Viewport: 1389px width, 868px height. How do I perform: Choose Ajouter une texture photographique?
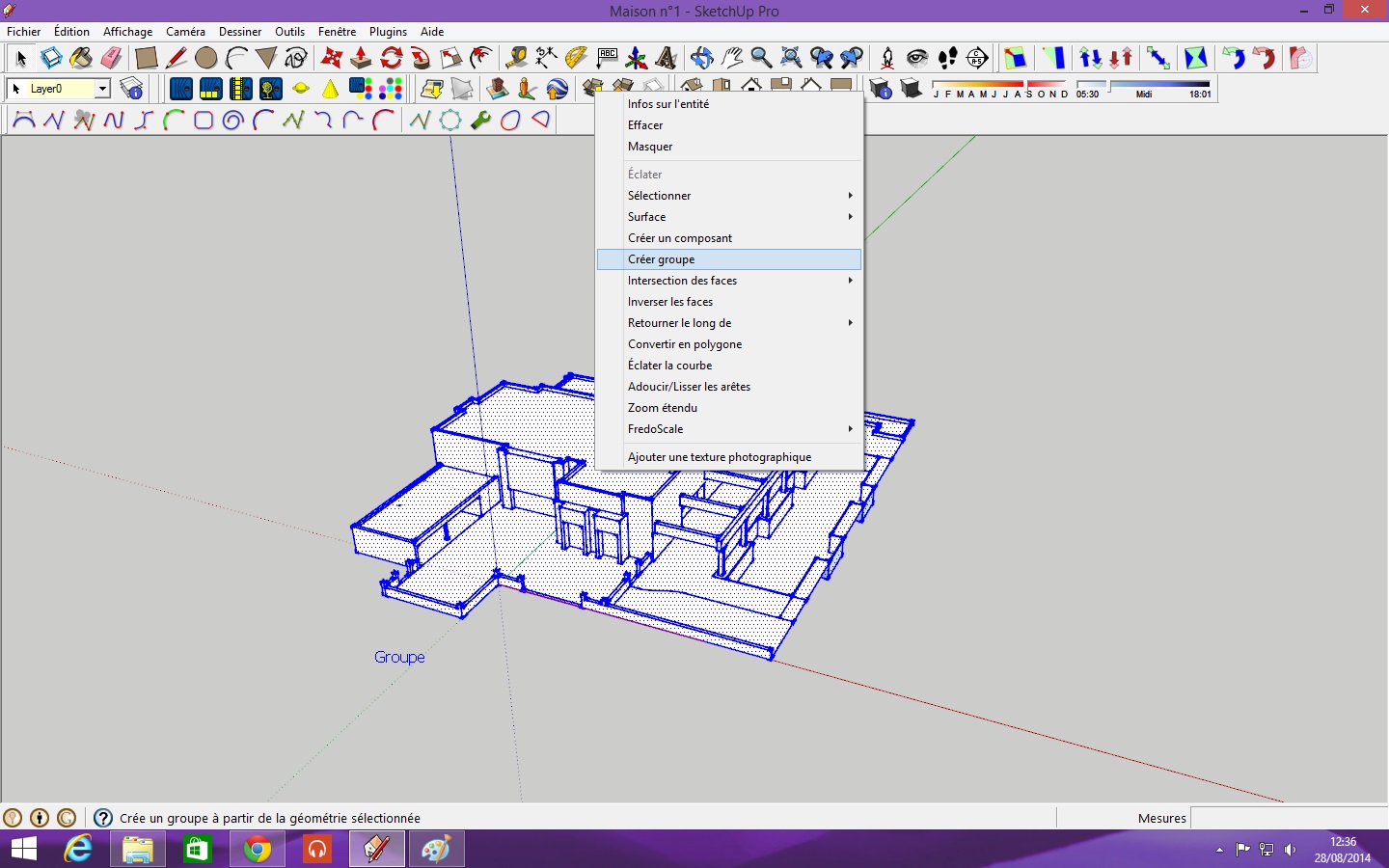coord(729,457)
